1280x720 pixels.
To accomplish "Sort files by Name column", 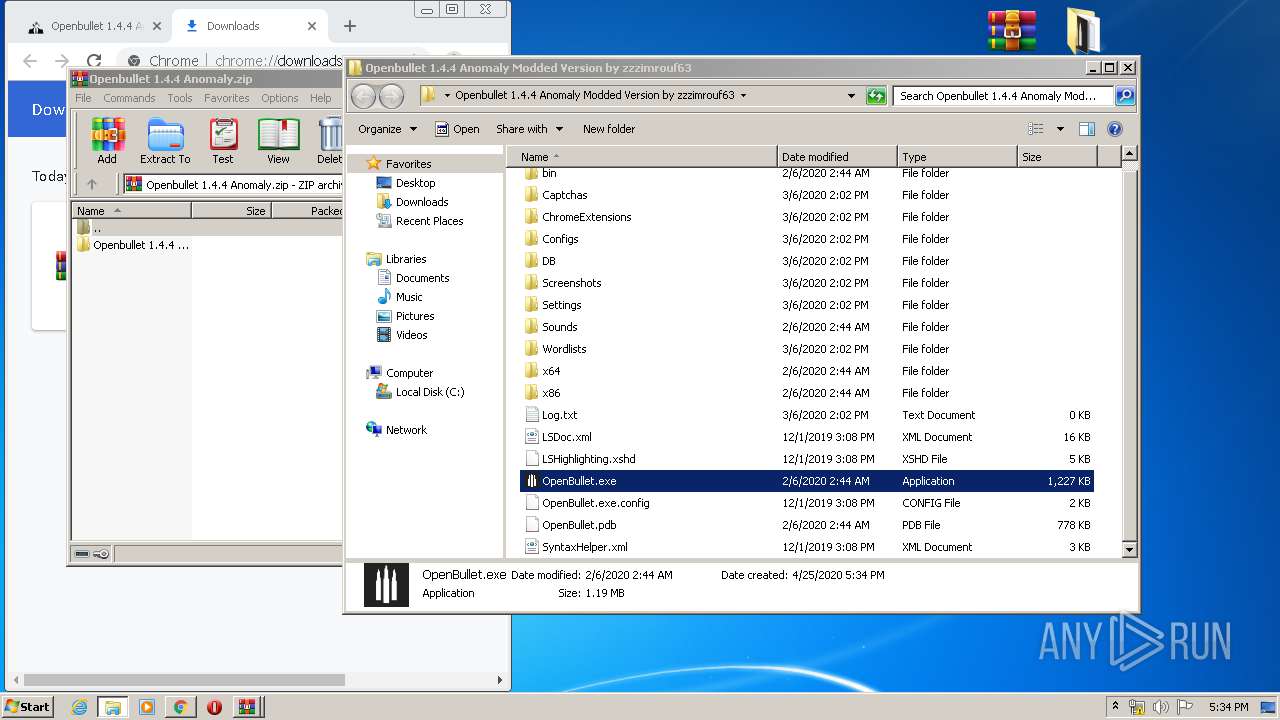I will [642, 157].
